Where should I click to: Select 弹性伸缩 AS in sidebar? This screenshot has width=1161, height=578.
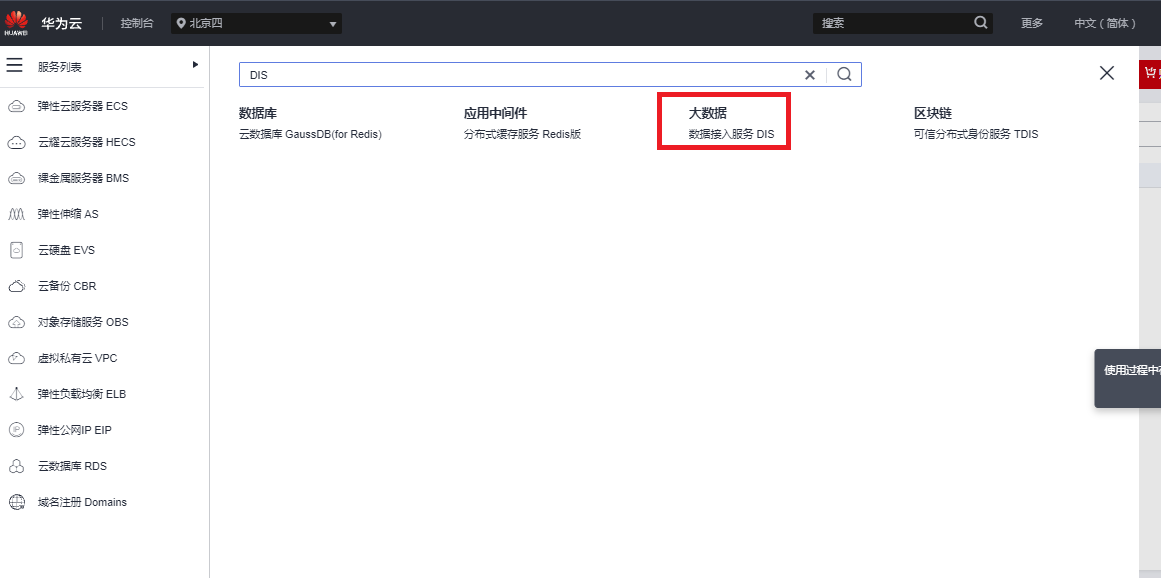[x=67, y=214]
